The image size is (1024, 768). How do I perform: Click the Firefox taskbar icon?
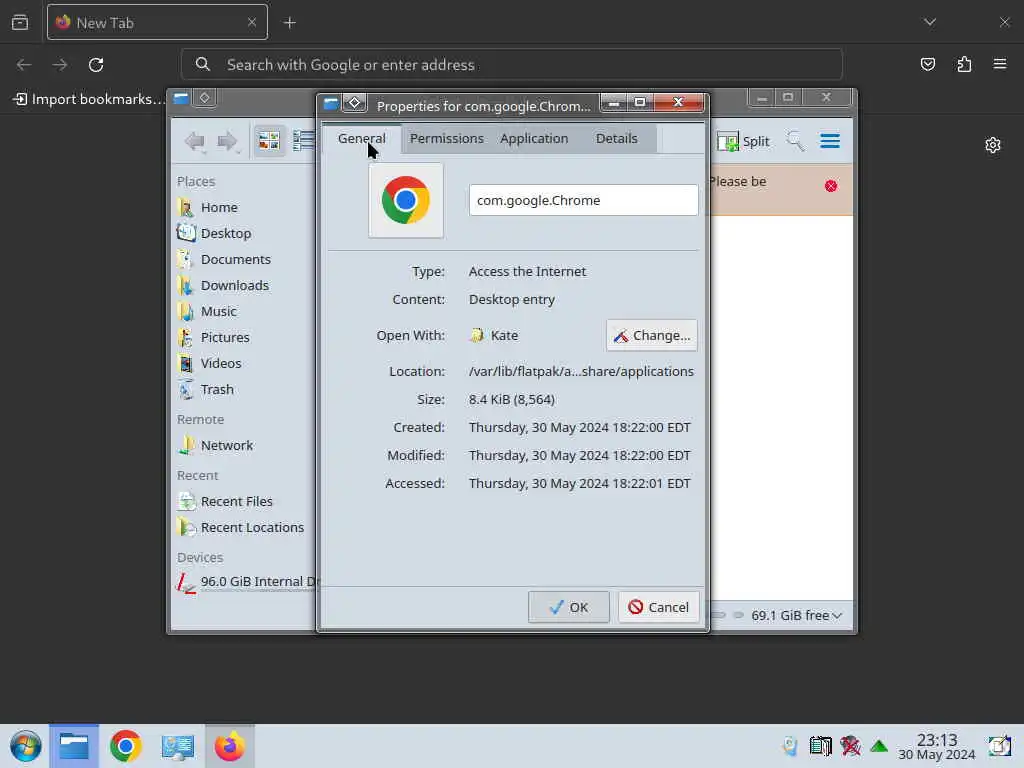[x=229, y=746]
